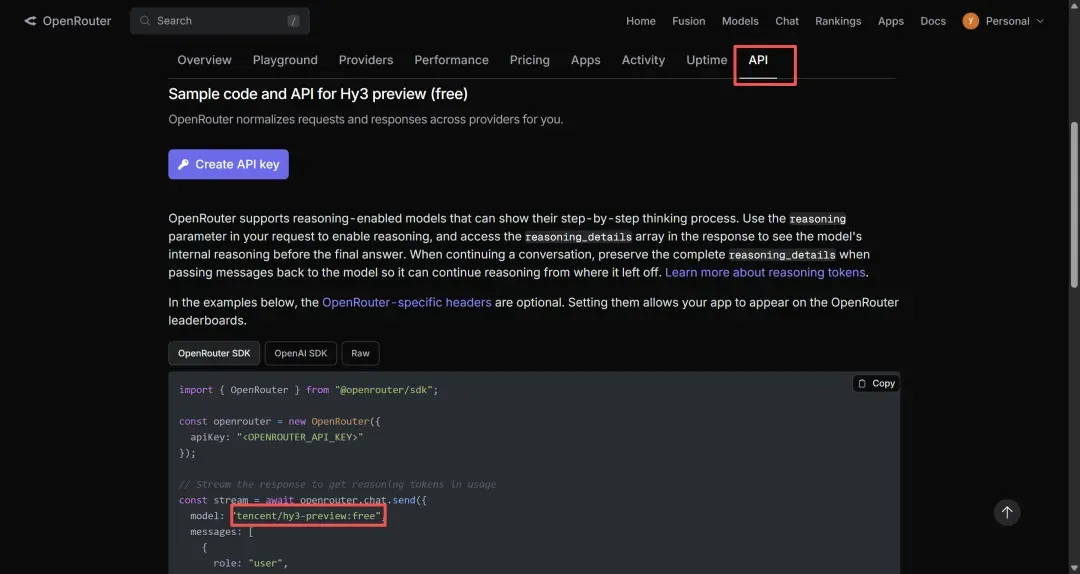
Task: Select the OpenRouter SDK code tab
Action: (x=214, y=353)
